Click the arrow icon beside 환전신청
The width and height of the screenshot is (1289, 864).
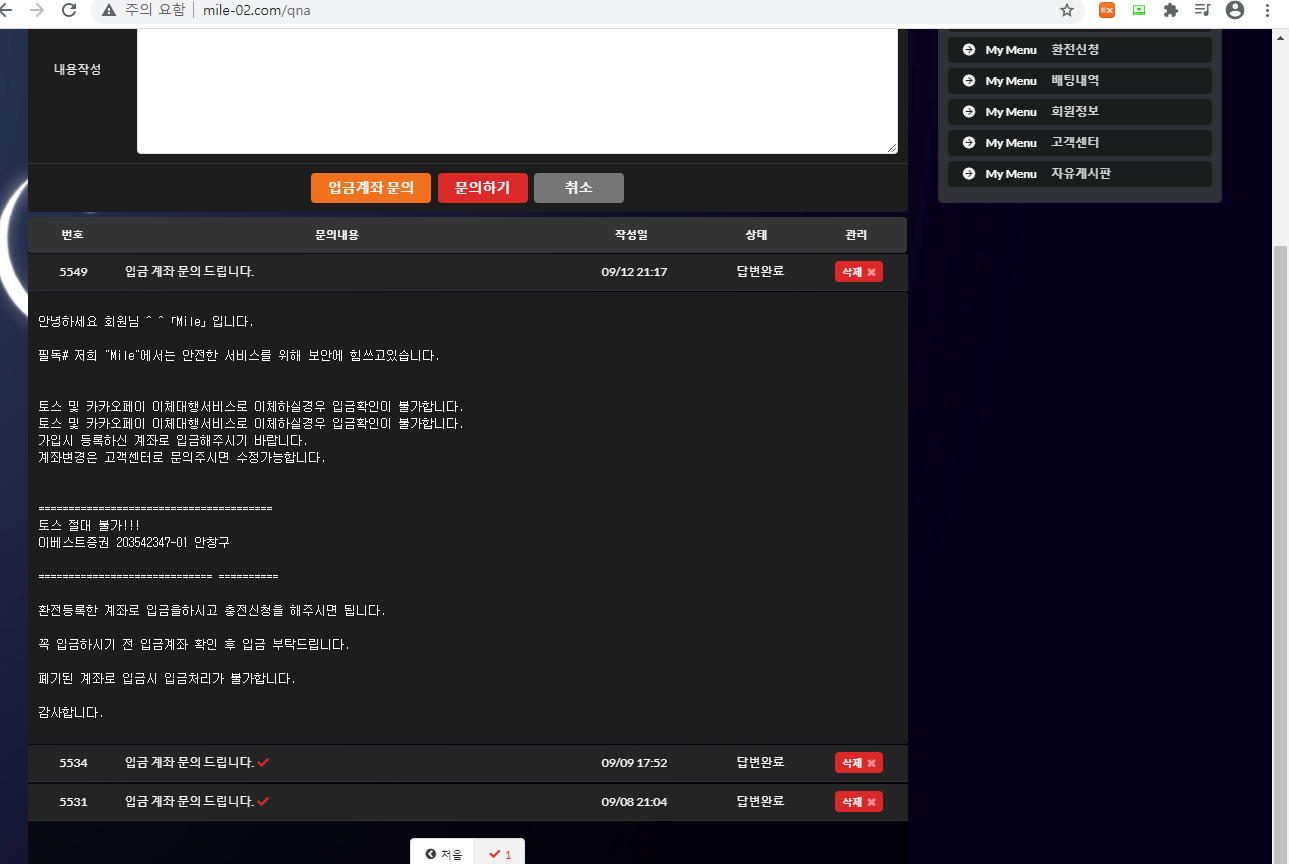pyautogui.click(x=968, y=49)
